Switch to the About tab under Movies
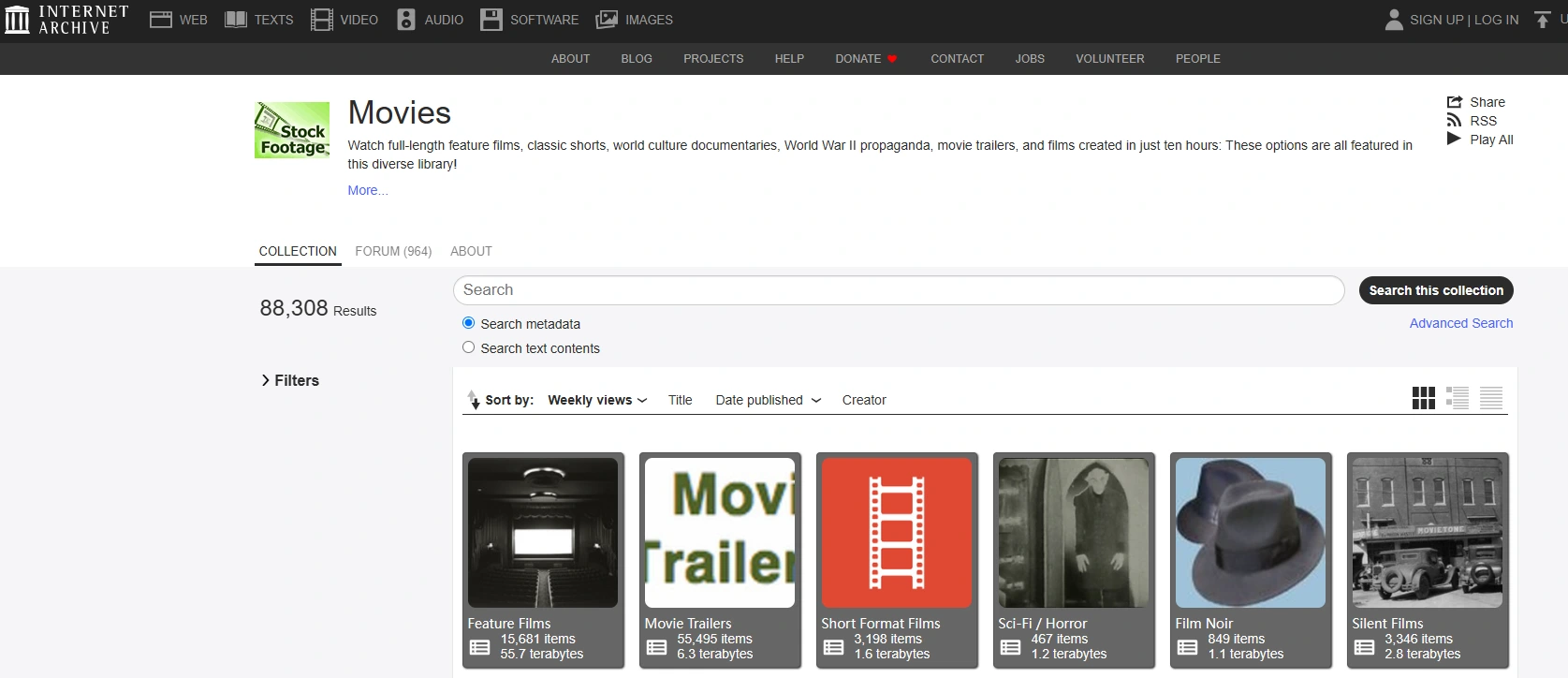This screenshot has width=1568, height=678. (471, 251)
